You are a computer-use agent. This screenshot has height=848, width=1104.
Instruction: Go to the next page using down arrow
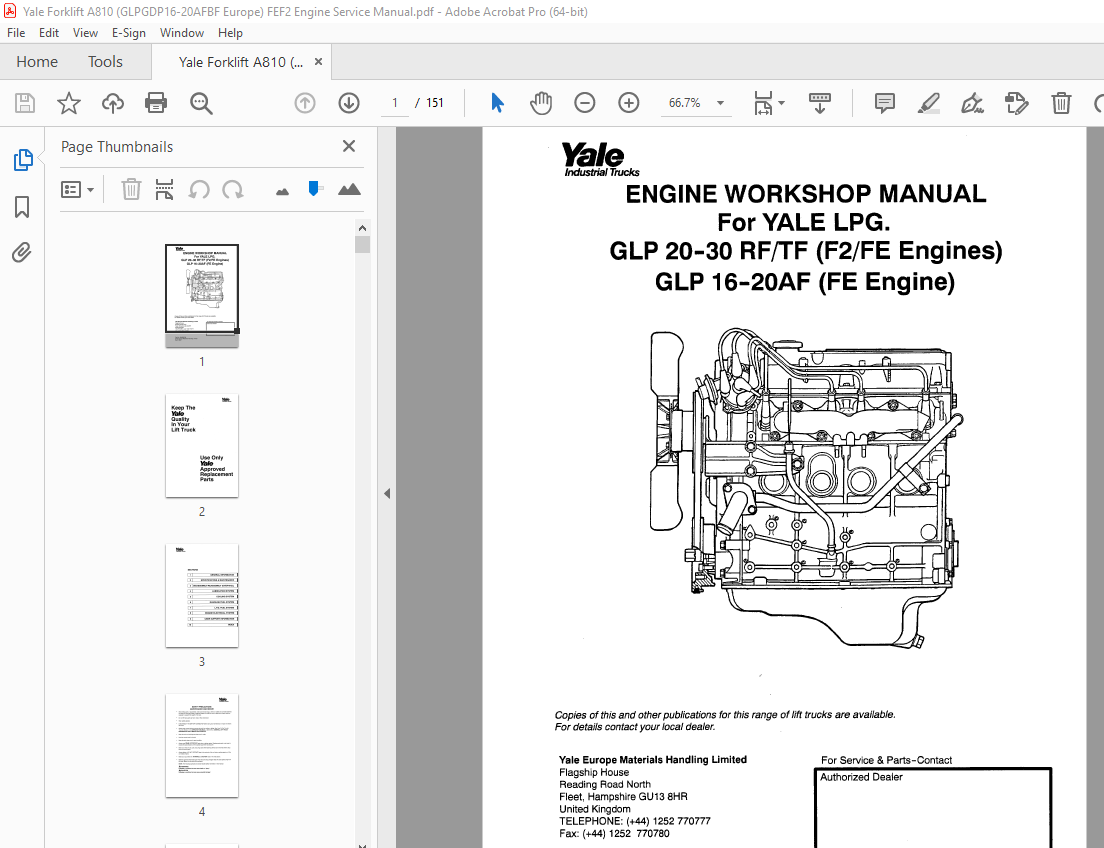349,104
